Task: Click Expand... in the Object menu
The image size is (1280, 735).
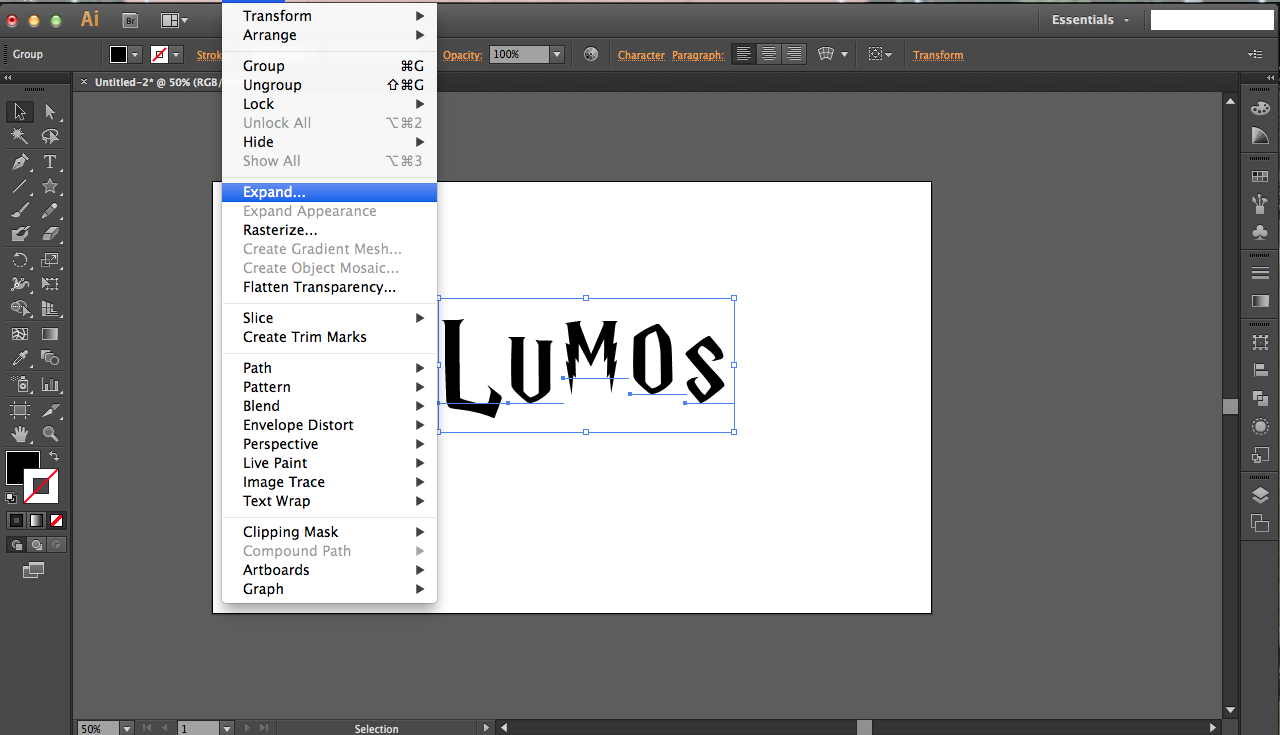Action: pyautogui.click(x=329, y=192)
